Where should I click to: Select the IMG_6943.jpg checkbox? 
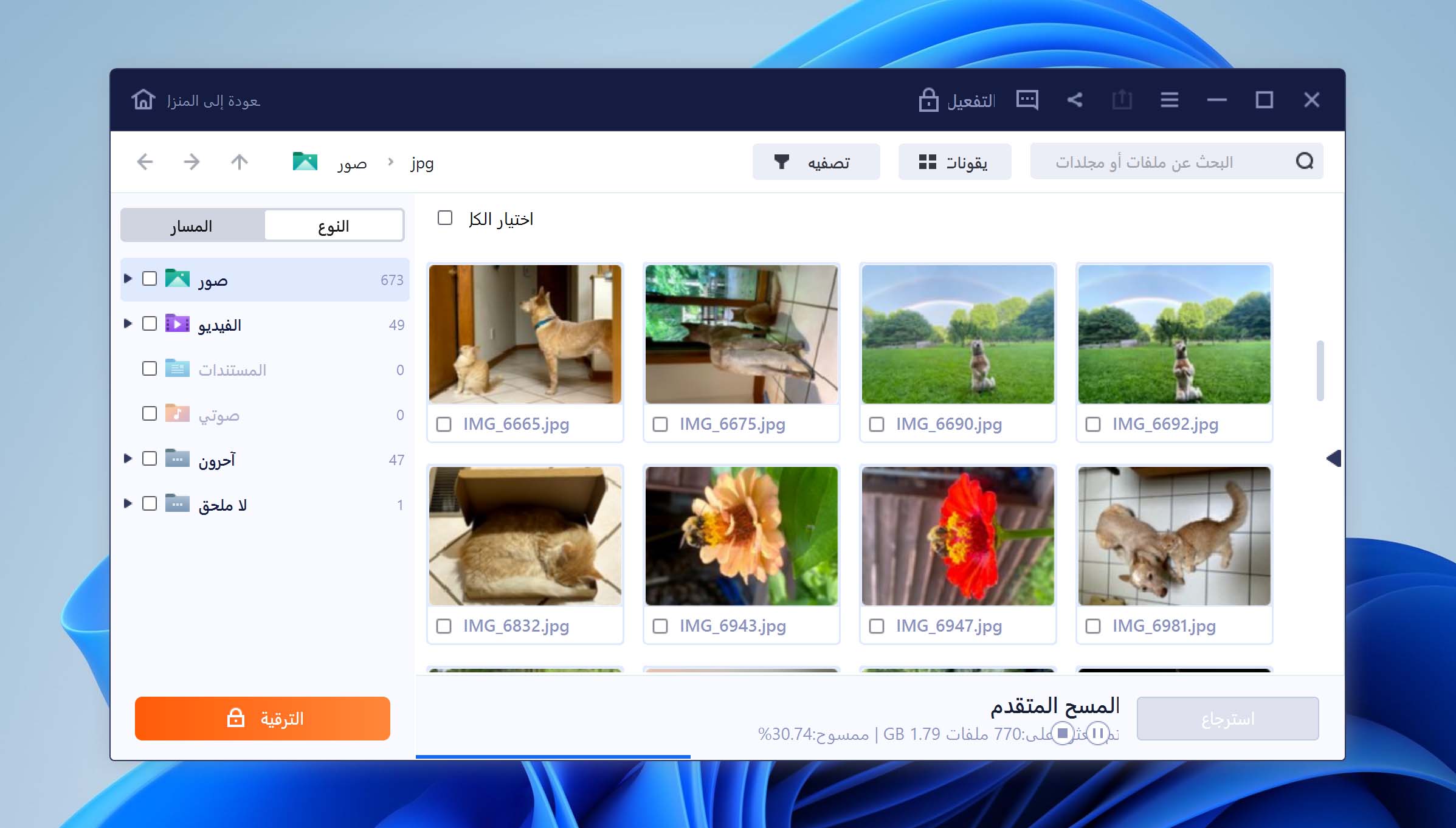(660, 626)
